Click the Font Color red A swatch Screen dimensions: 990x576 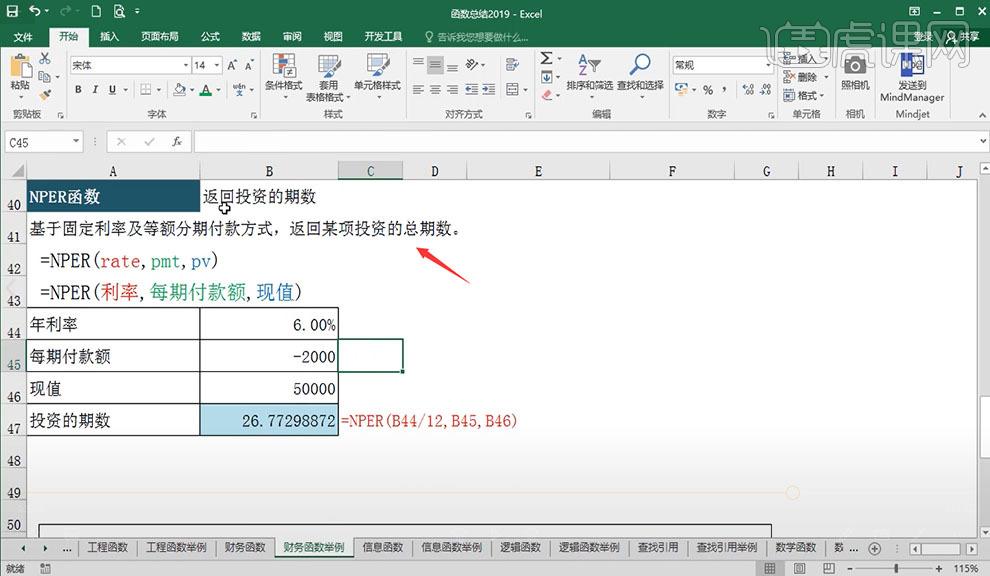pos(205,90)
